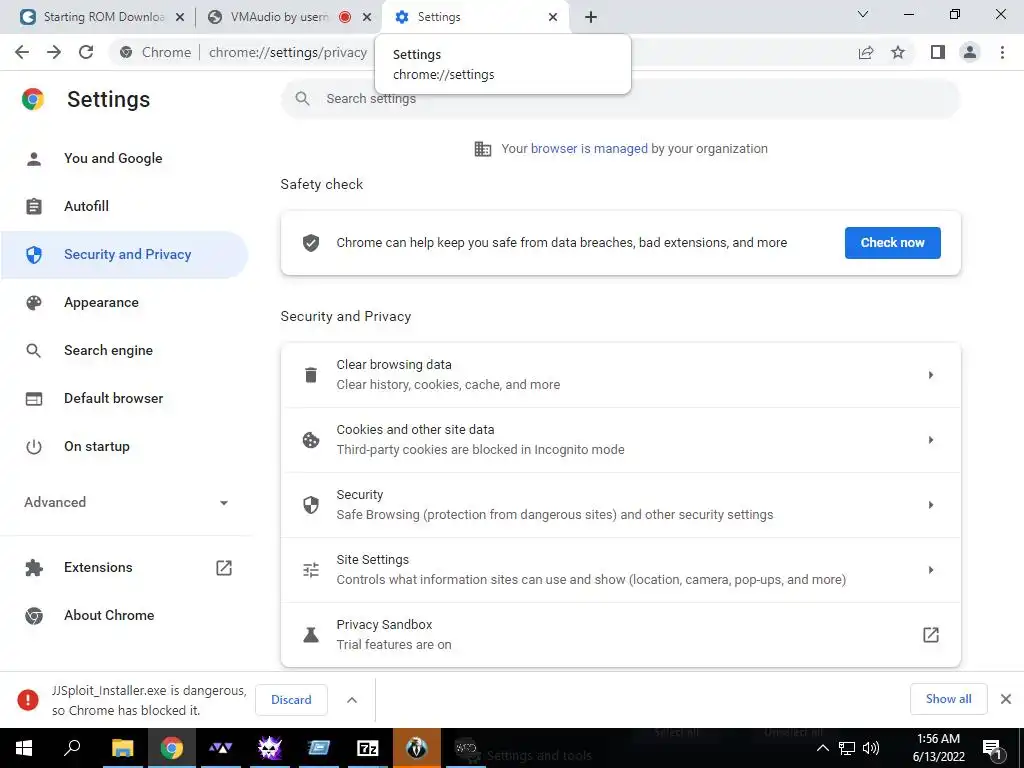Image resolution: width=1024 pixels, height=768 pixels.
Task: Open the Windows Start menu
Action: 24,748
